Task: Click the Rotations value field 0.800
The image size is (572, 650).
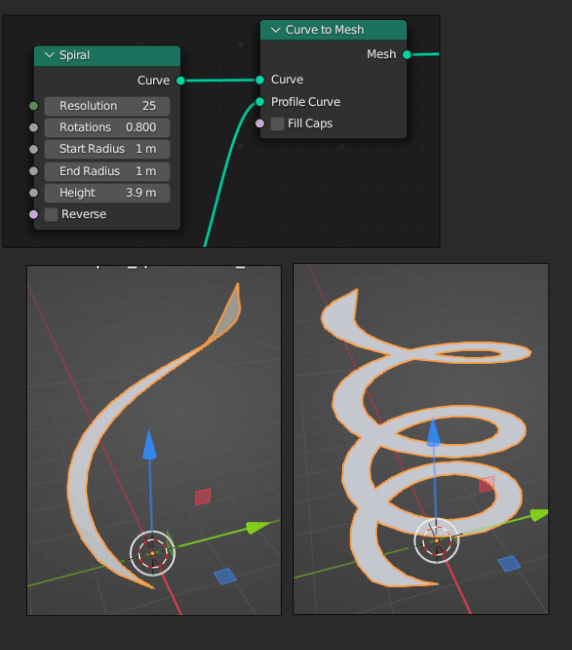Action: [107, 127]
